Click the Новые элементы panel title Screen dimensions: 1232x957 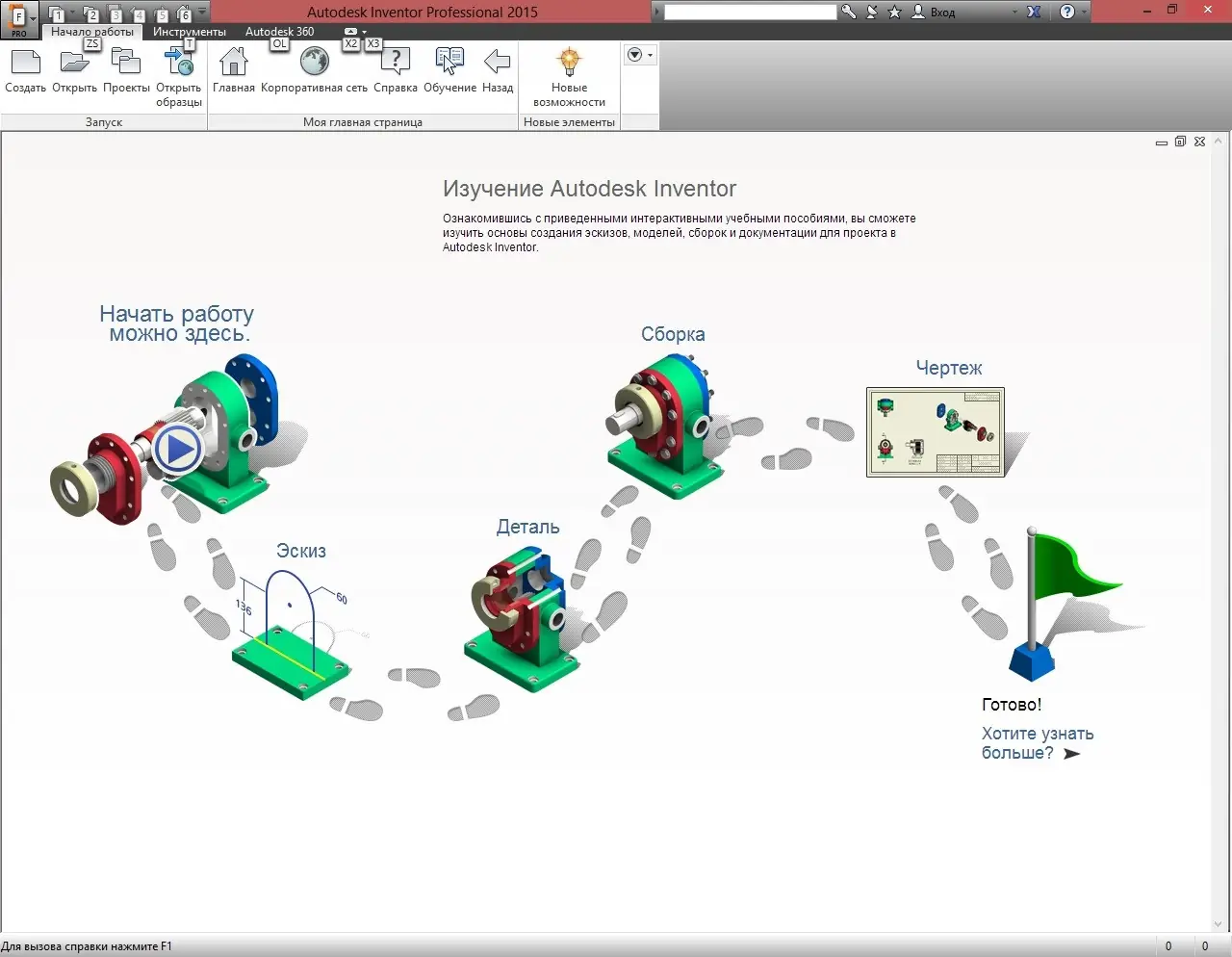pyautogui.click(x=569, y=122)
